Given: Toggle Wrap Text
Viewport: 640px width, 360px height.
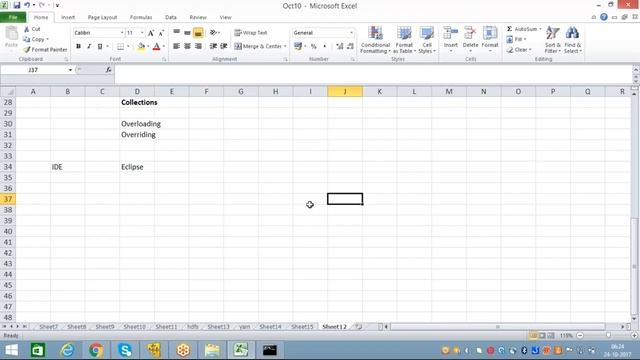Looking at the screenshot, I should click(251, 33).
